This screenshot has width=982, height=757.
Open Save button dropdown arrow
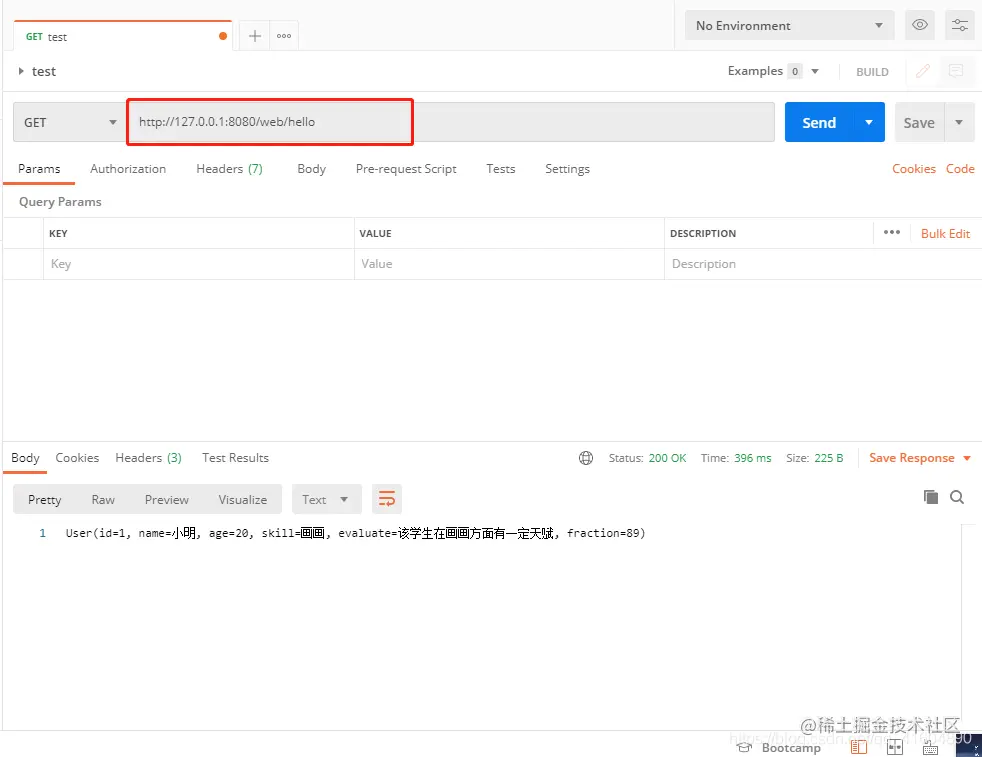(959, 122)
